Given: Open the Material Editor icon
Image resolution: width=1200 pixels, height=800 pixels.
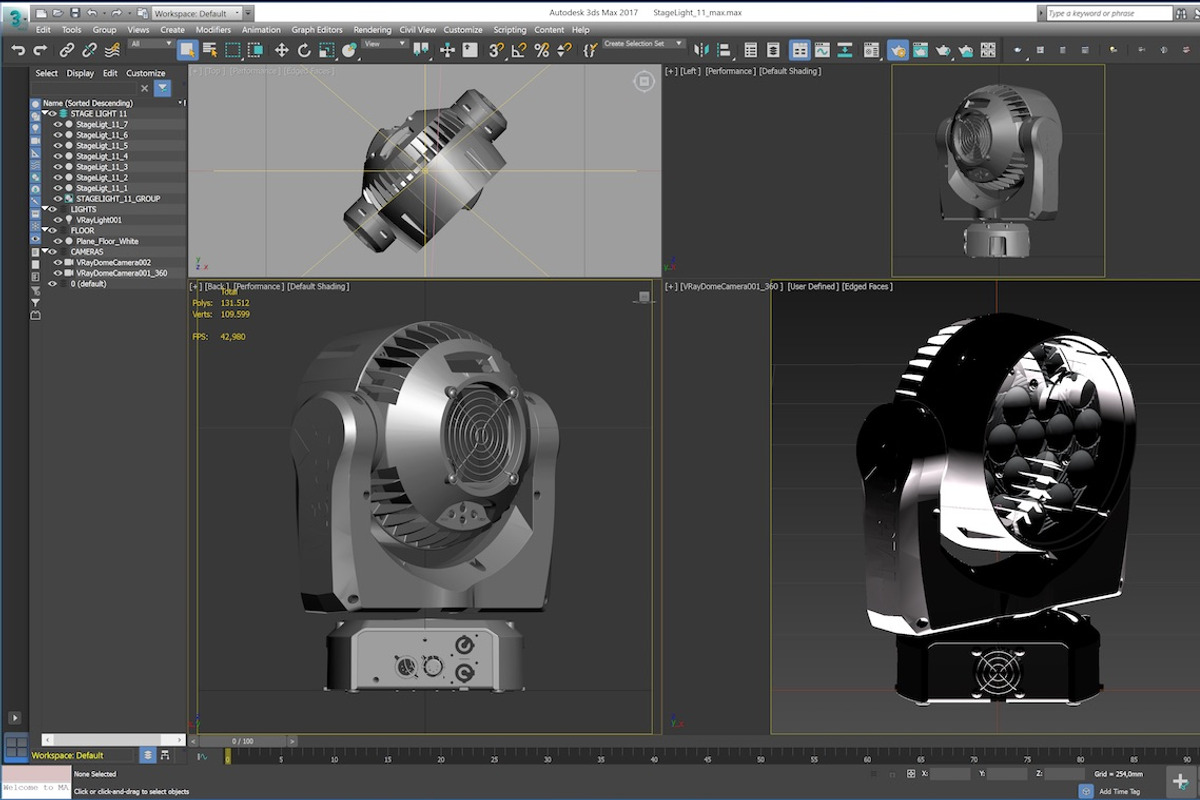Looking at the screenshot, I should click(871, 50).
